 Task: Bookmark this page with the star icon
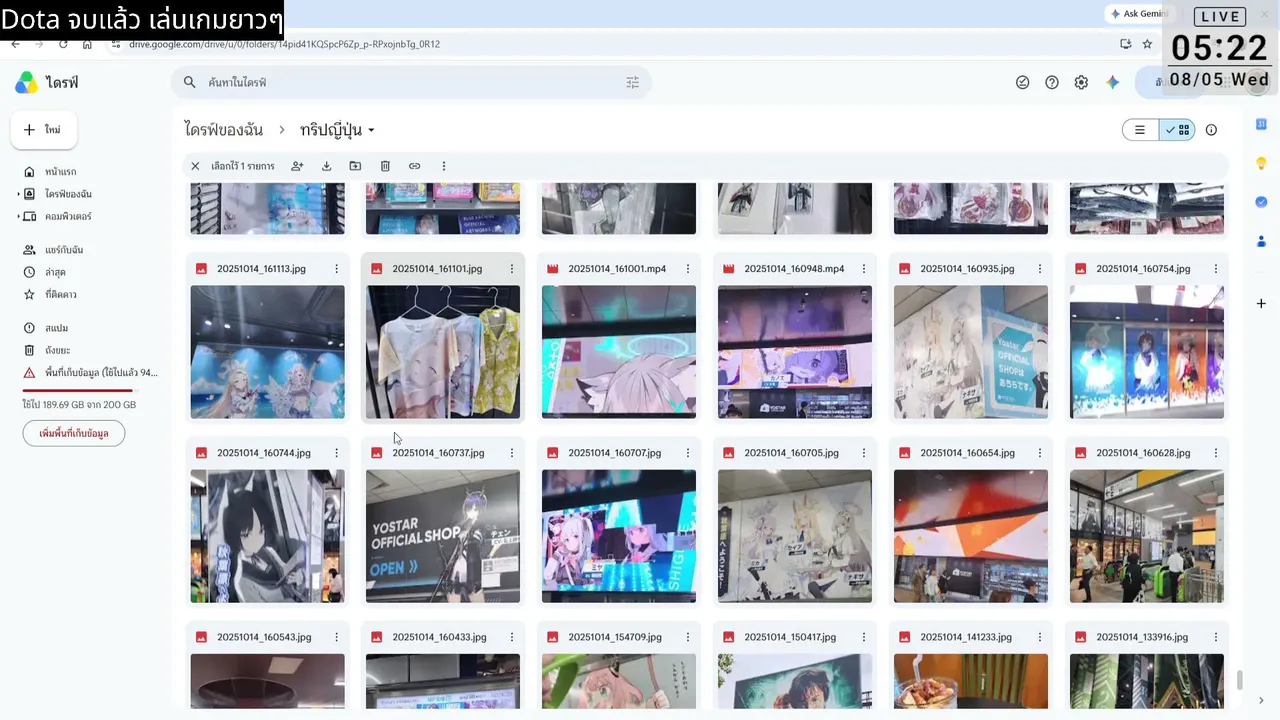(x=1147, y=44)
